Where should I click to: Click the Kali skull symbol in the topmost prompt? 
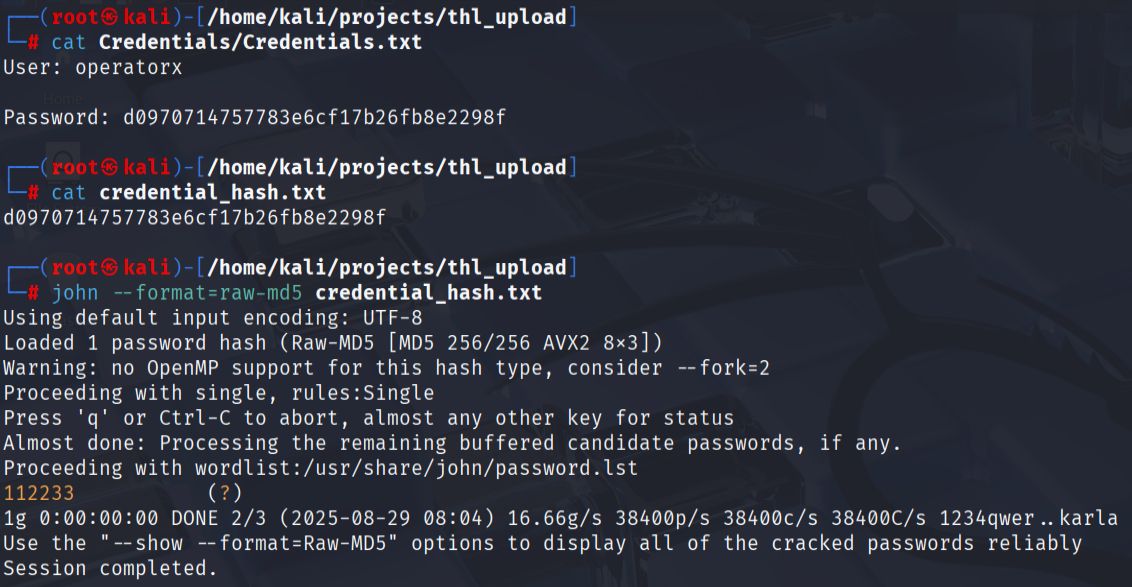click(111, 17)
